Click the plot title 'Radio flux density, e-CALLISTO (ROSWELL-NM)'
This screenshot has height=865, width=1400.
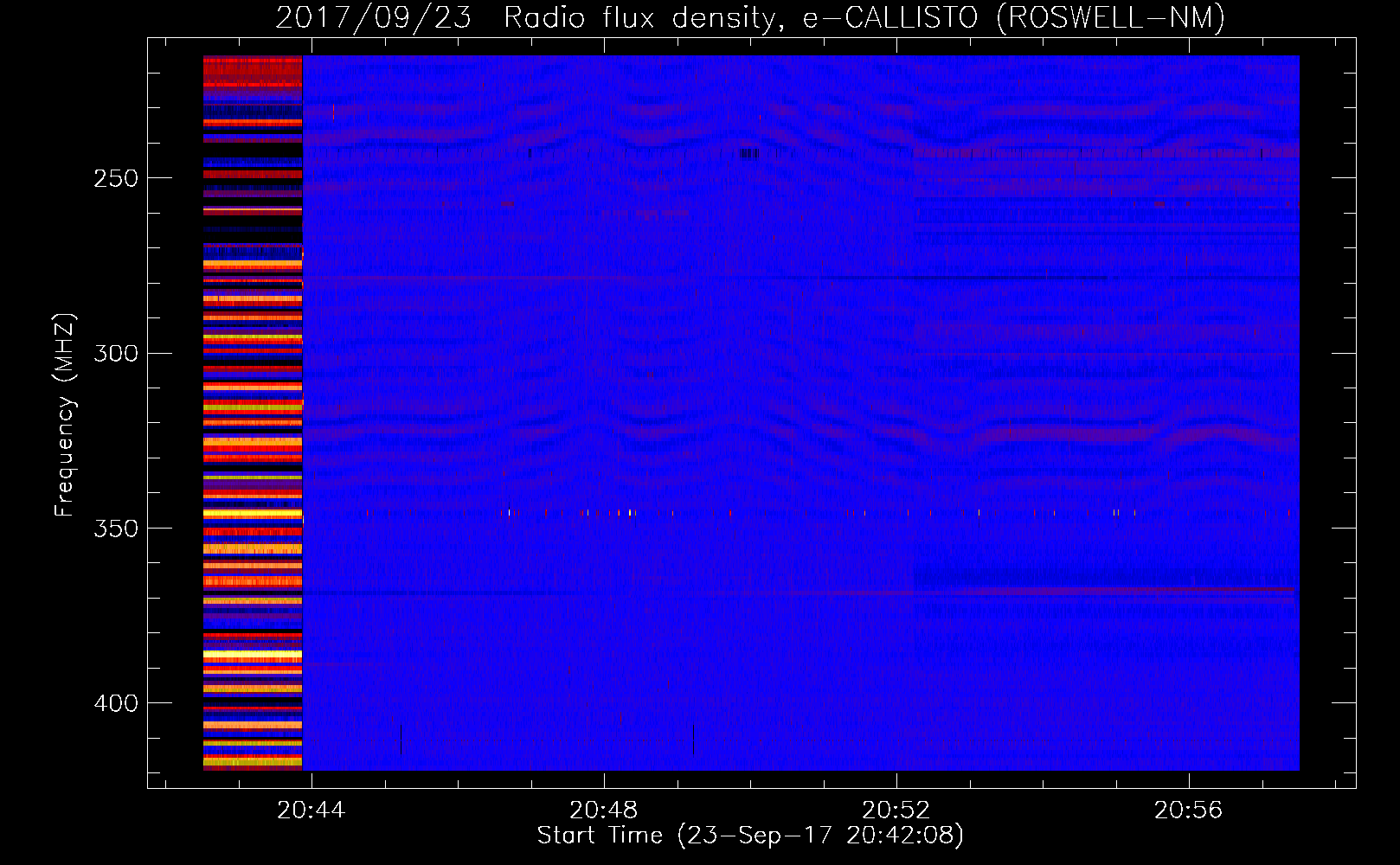pyautogui.click(x=864, y=17)
